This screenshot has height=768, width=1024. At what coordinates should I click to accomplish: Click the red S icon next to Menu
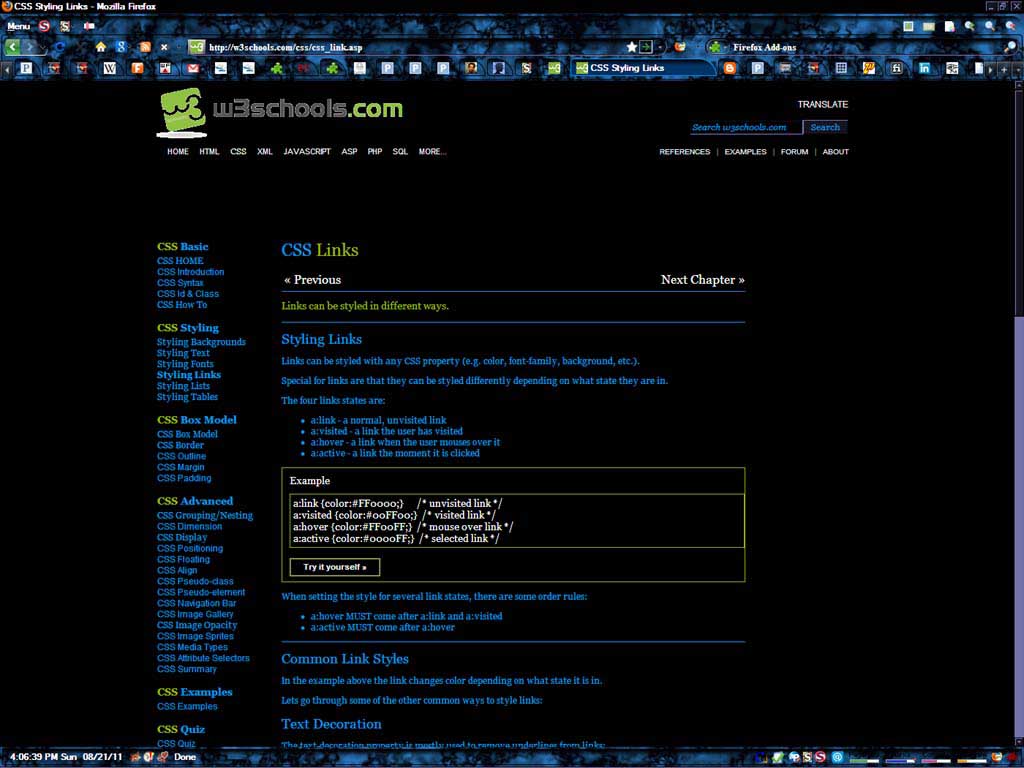44,26
